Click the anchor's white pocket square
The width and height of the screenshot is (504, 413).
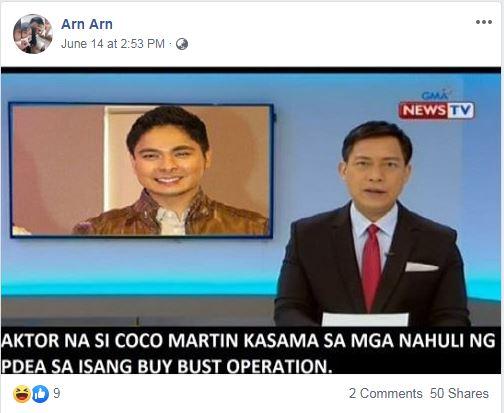(x=421, y=267)
